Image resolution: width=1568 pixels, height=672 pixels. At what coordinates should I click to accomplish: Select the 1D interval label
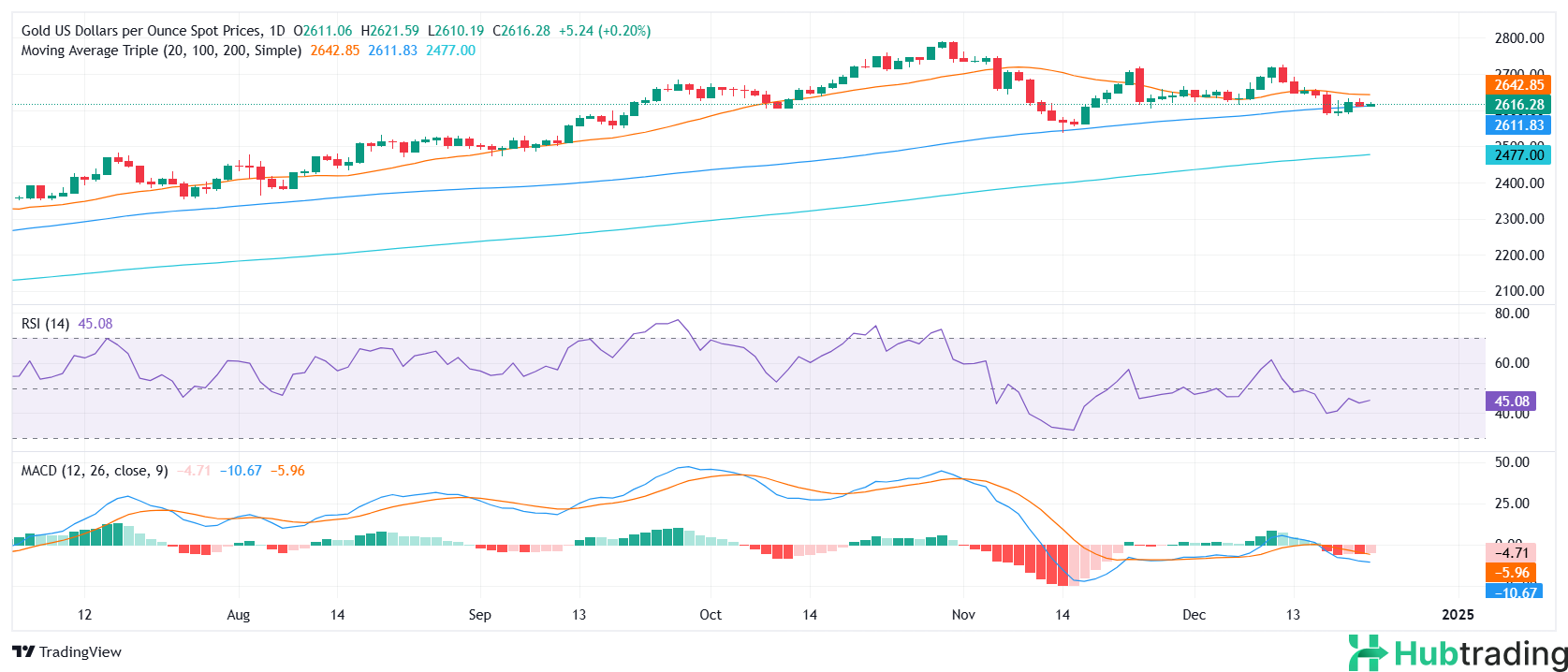(x=276, y=31)
